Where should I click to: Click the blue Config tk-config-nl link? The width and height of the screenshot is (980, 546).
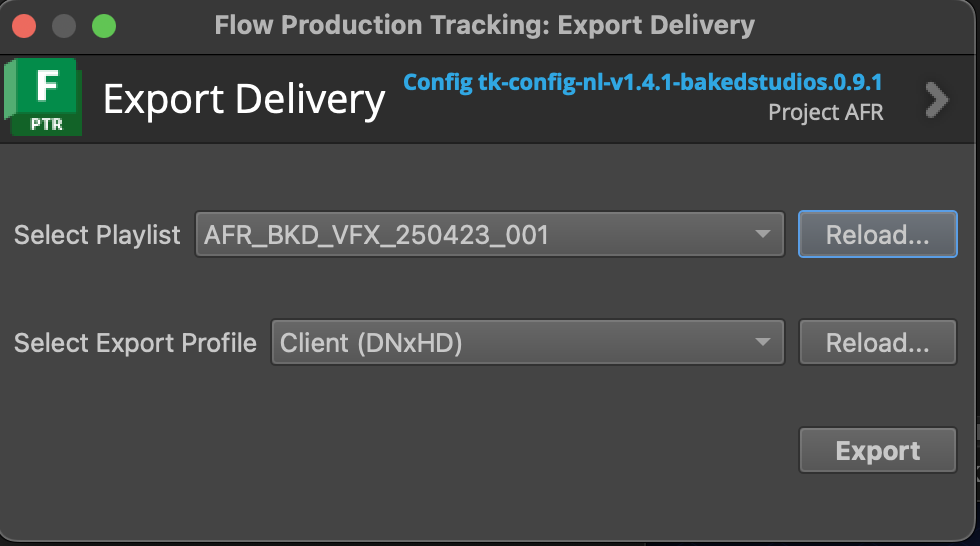(x=643, y=81)
